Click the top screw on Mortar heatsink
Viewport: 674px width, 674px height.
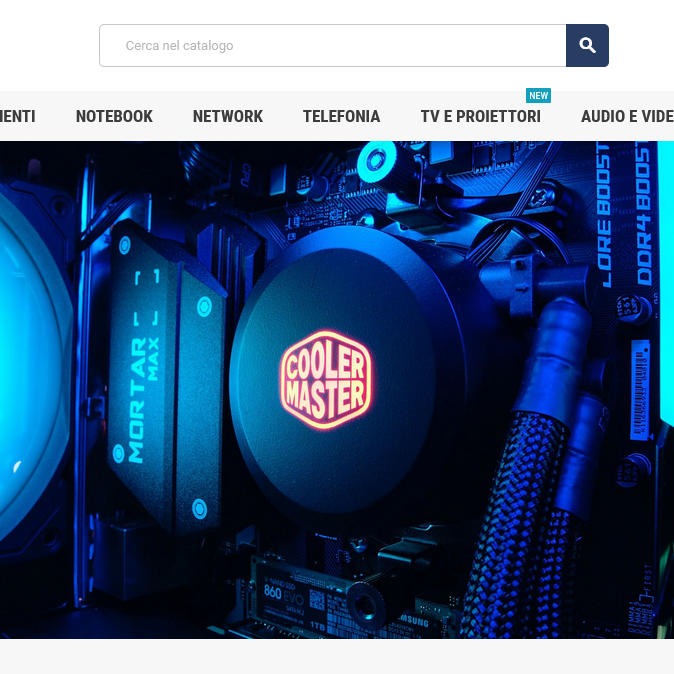pos(205,307)
